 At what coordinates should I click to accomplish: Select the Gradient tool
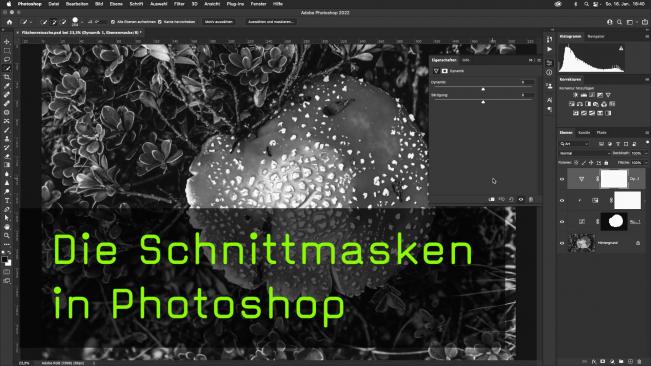(x=7, y=165)
